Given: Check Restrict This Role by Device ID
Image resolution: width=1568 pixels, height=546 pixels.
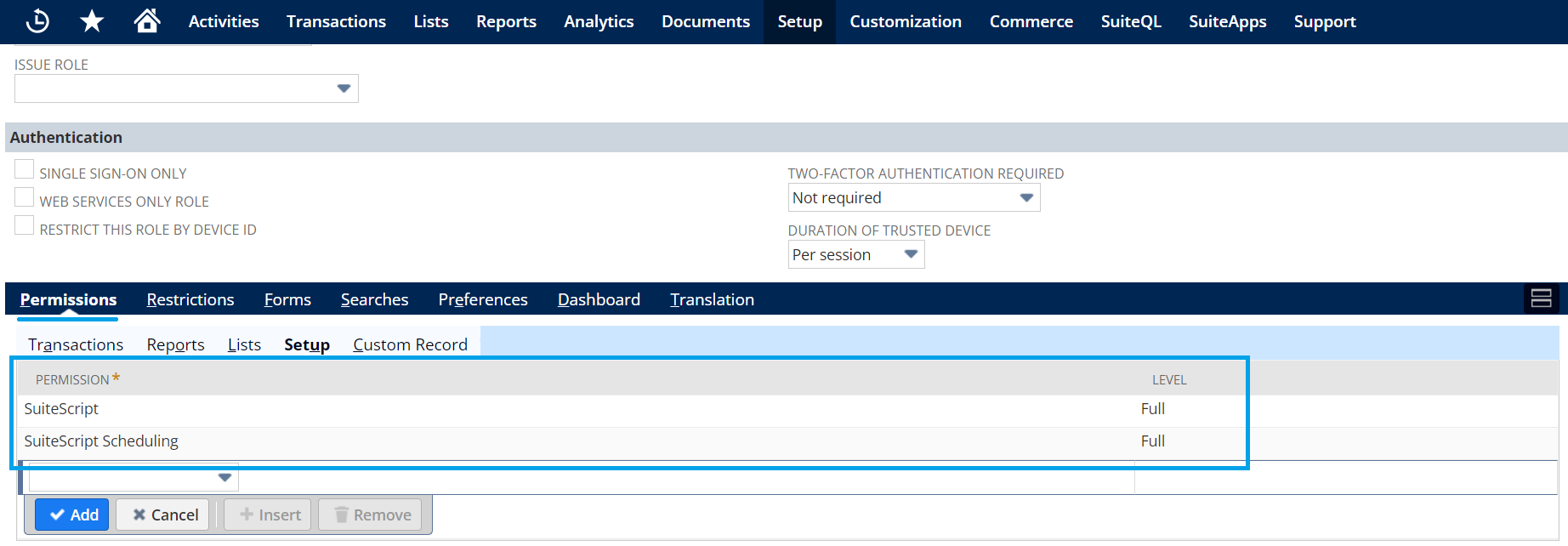Looking at the screenshot, I should [25, 225].
